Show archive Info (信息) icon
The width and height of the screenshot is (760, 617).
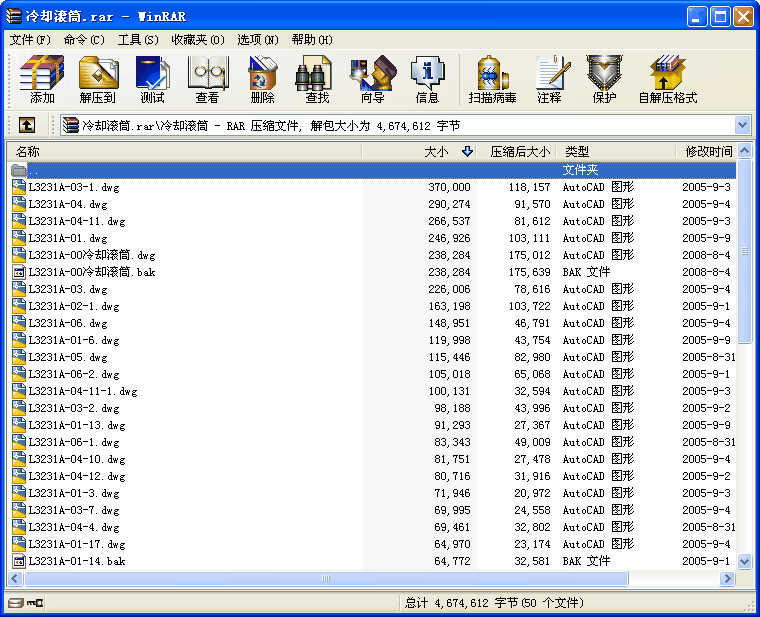tap(427, 80)
